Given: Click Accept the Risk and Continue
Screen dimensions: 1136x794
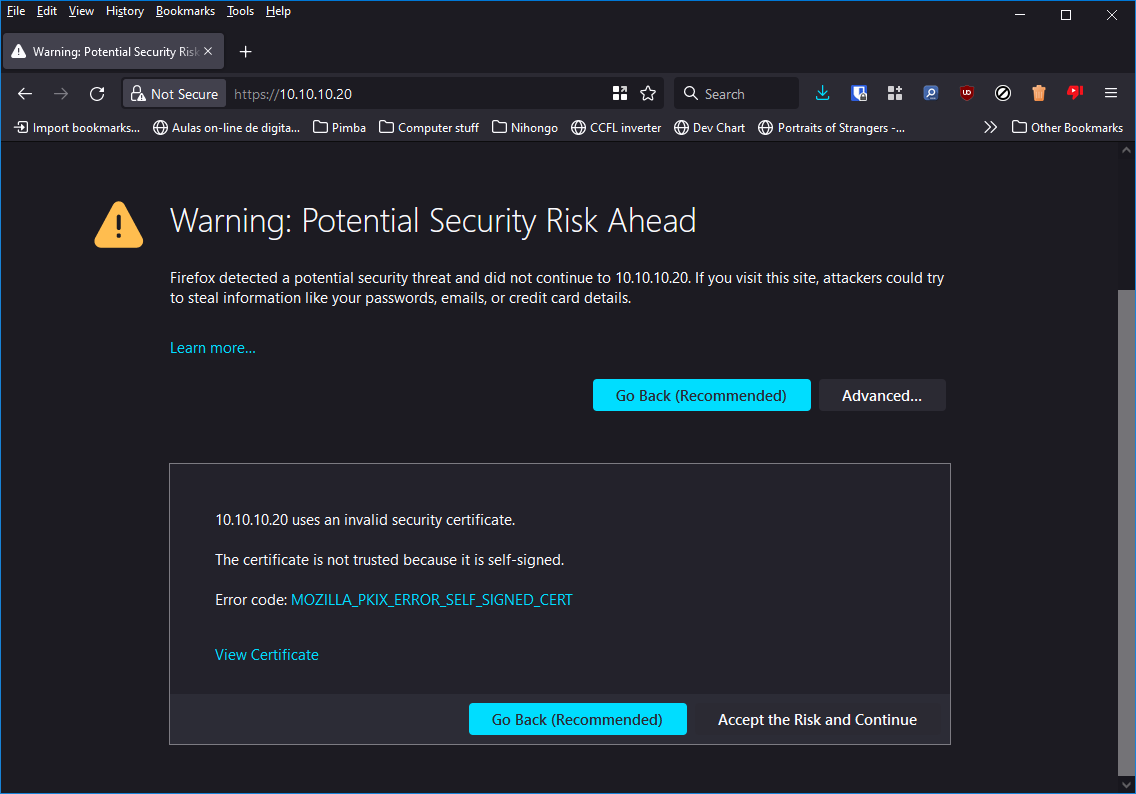Looking at the screenshot, I should [x=817, y=719].
